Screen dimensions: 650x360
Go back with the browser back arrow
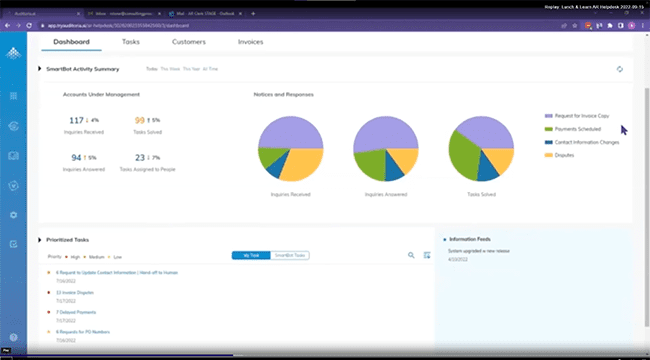pos(7,25)
